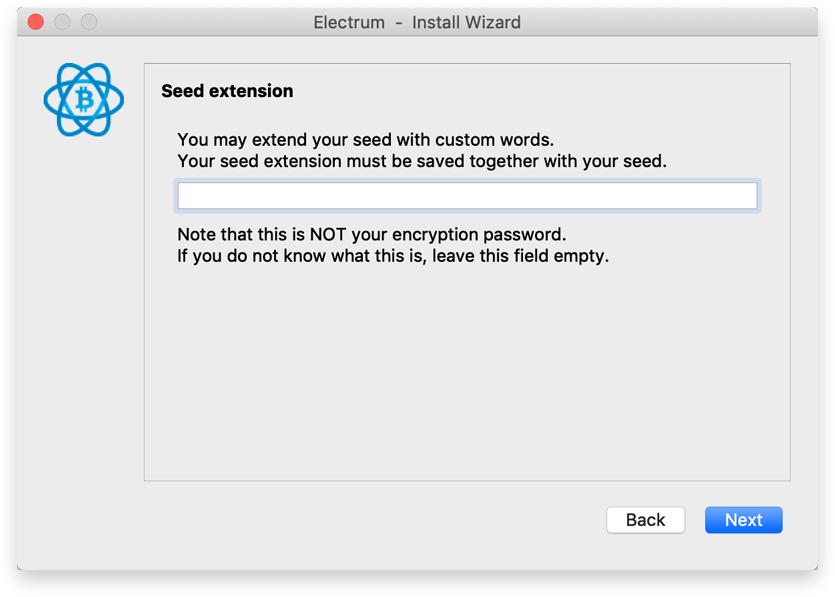Click the Bitcoin symbol inside the logo

tap(84, 99)
